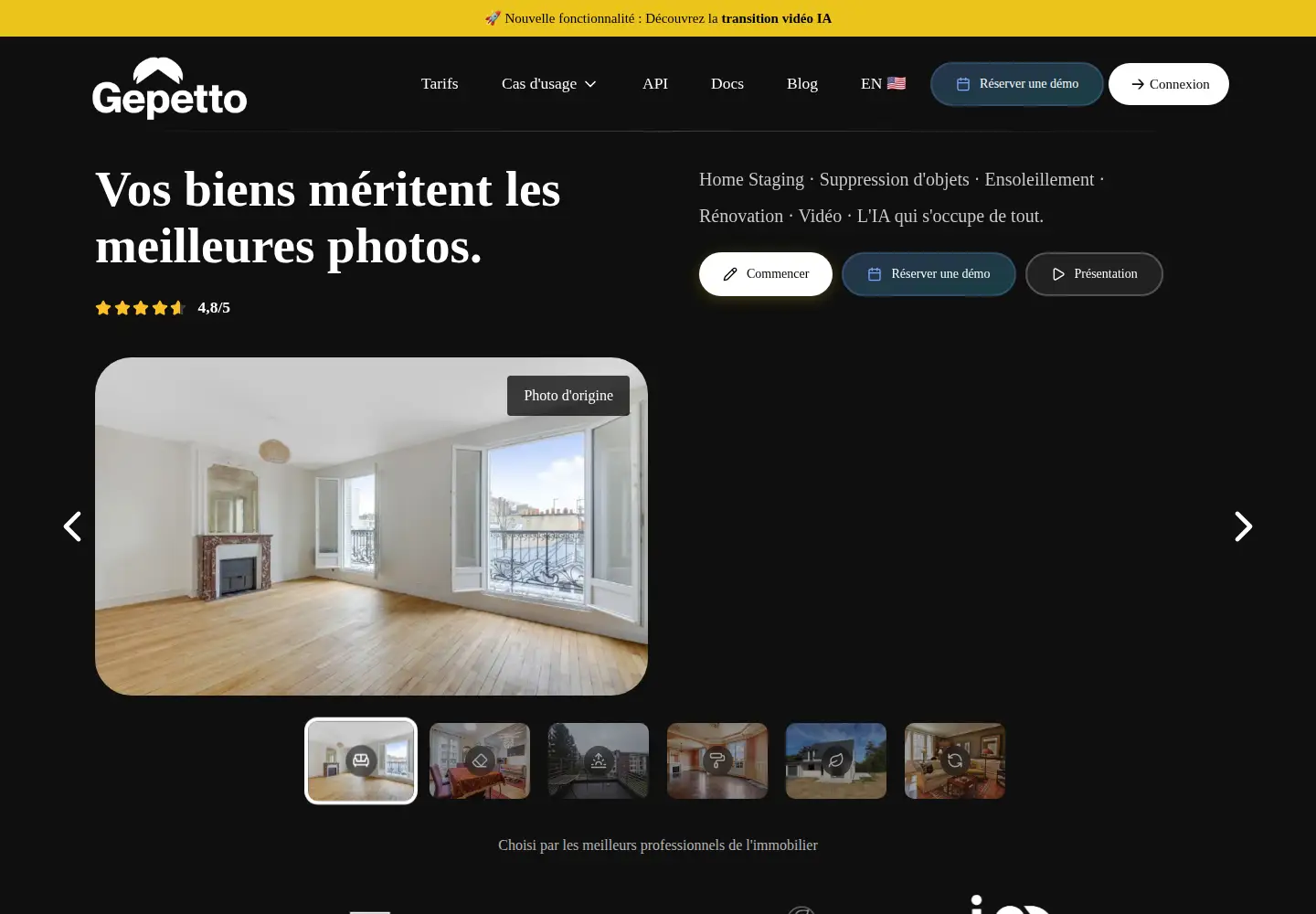Switch the site language to EN
Screen dimensions: 1316x914
click(883, 83)
